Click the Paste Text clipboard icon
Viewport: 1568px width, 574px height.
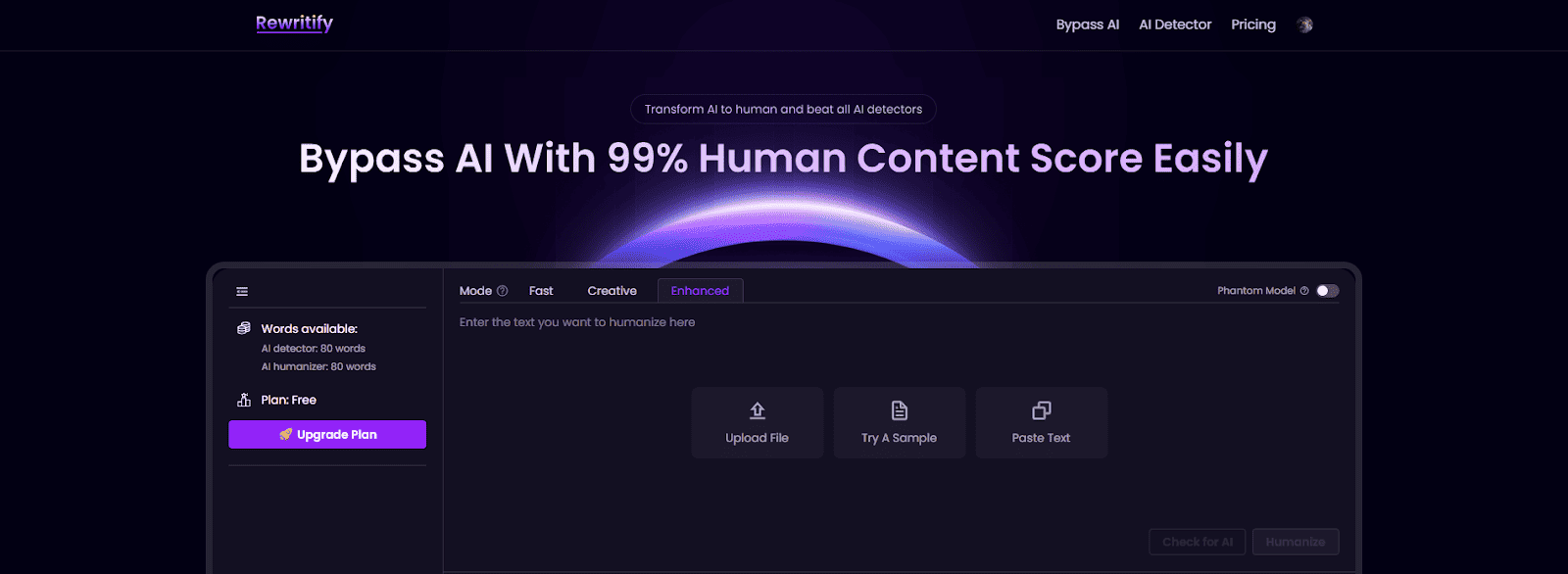tap(1041, 410)
